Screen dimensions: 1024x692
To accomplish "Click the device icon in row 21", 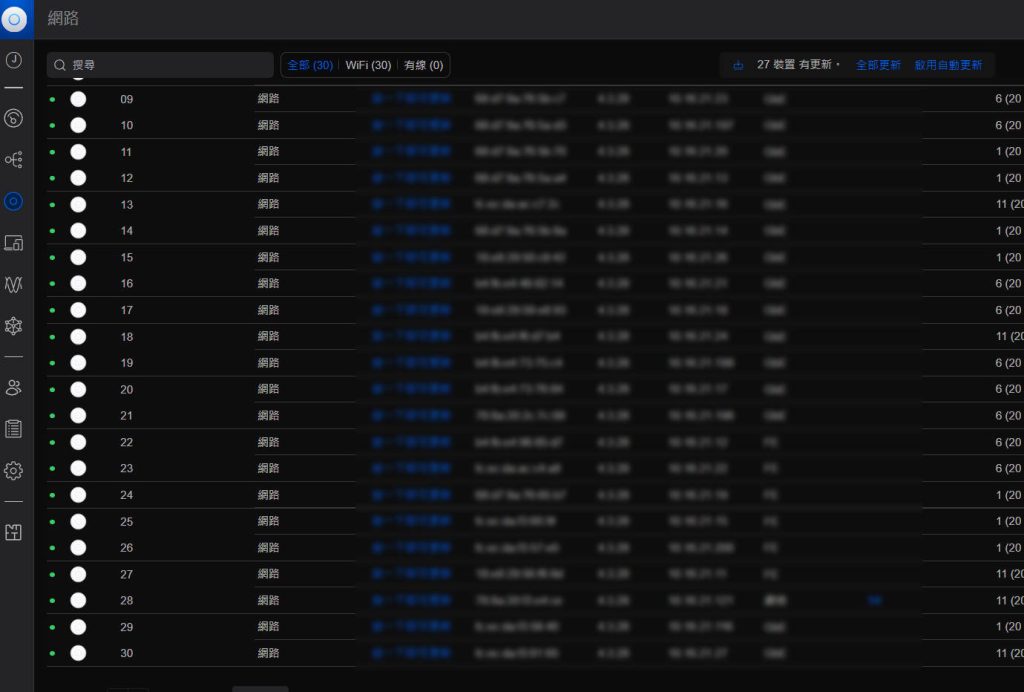I will pos(78,416).
